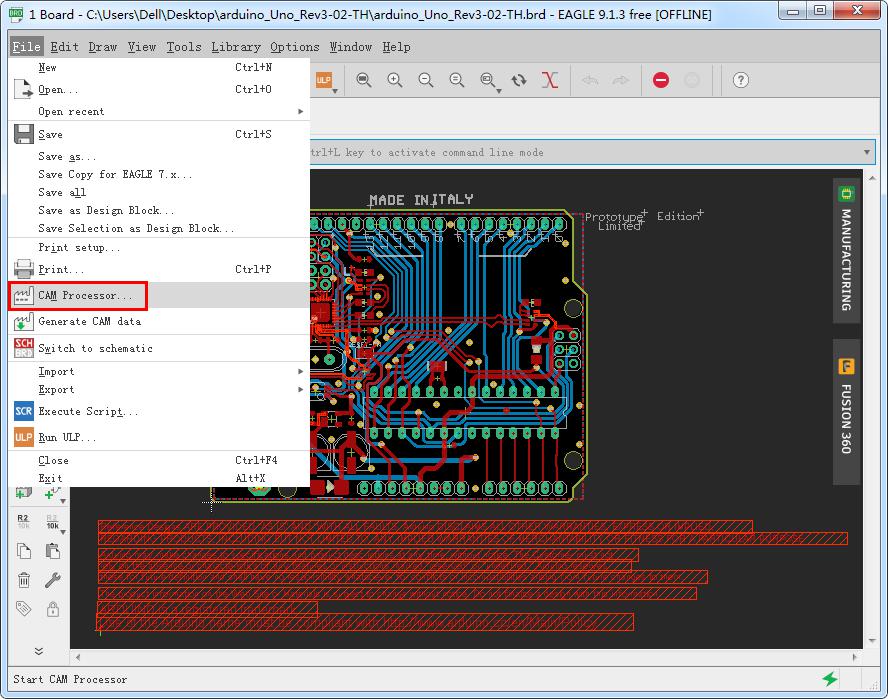Click the Zoom to Fit icon
The height and width of the screenshot is (699, 888).
[x=364, y=80]
